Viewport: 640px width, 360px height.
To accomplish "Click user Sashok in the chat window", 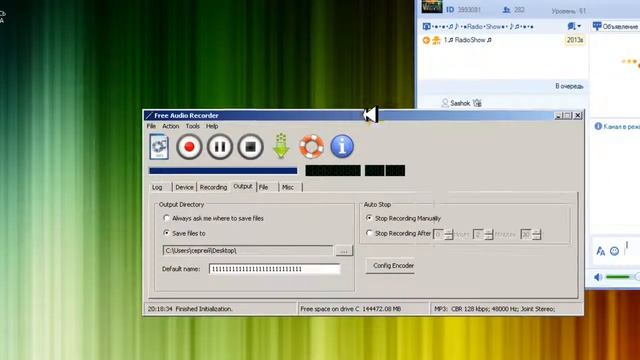I will click(x=461, y=103).
